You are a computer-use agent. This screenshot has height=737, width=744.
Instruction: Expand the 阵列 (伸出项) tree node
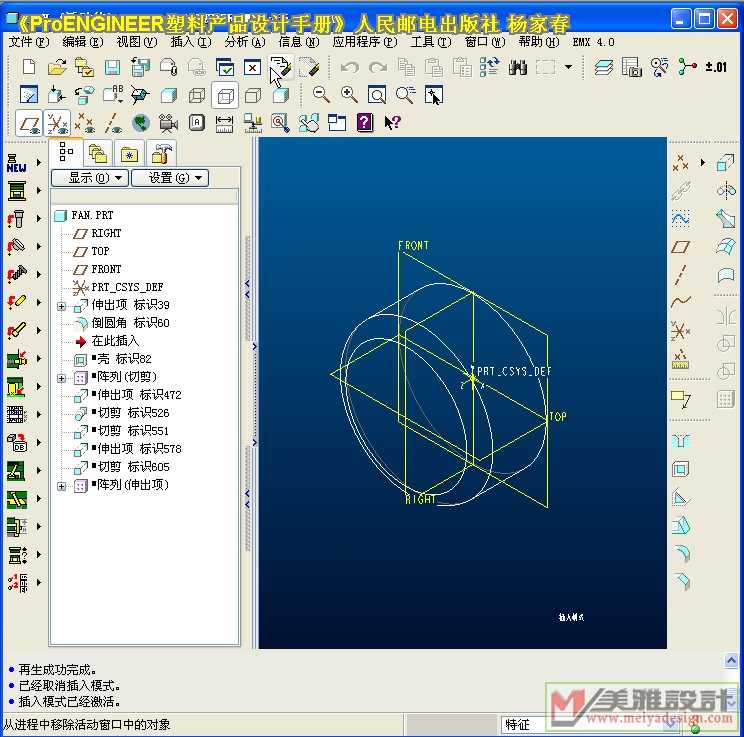click(61, 486)
